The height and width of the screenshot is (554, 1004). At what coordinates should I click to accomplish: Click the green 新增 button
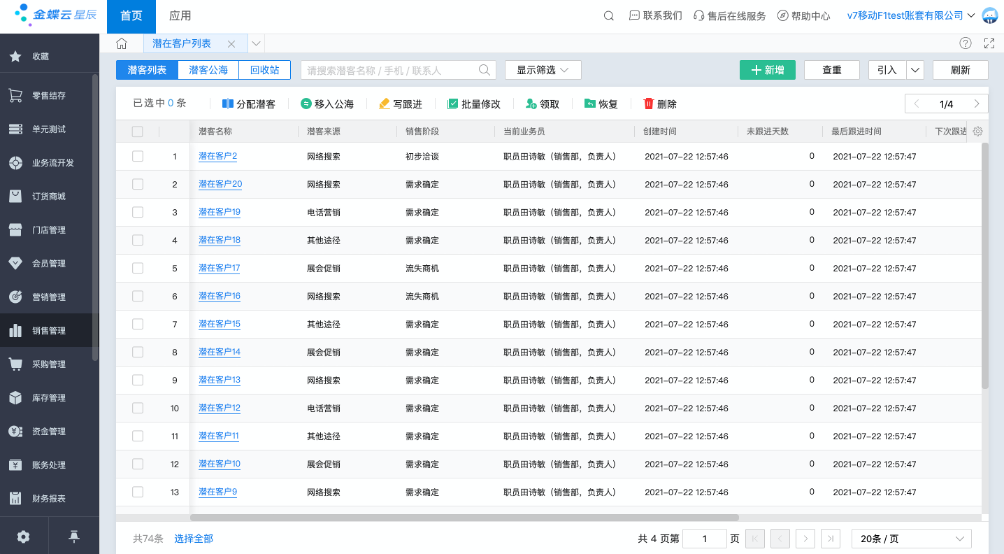tap(768, 70)
